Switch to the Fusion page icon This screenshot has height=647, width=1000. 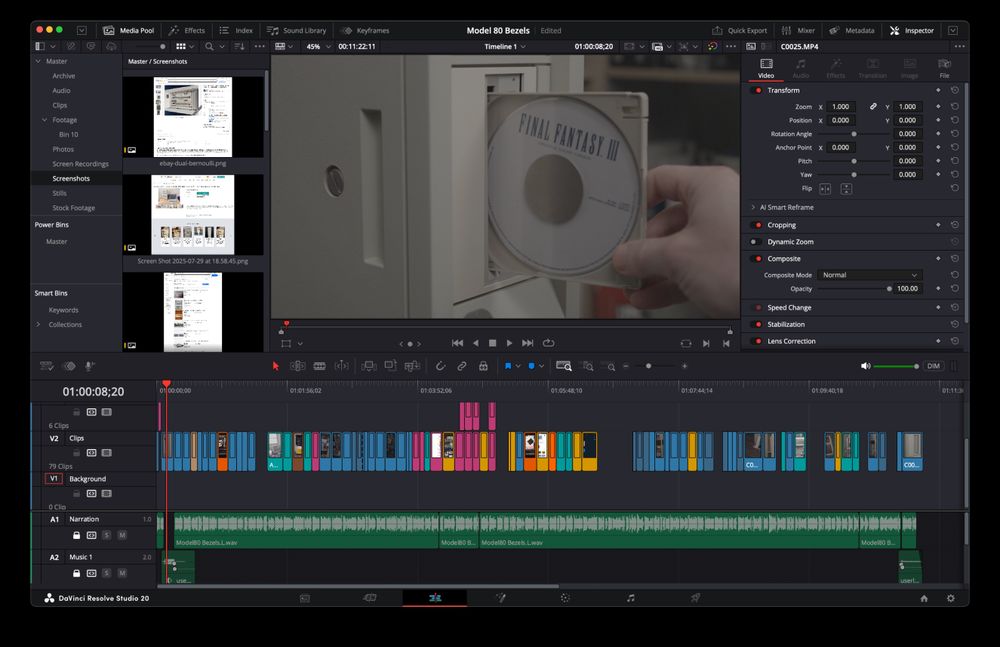pyautogui.click(x=501, y=598)
